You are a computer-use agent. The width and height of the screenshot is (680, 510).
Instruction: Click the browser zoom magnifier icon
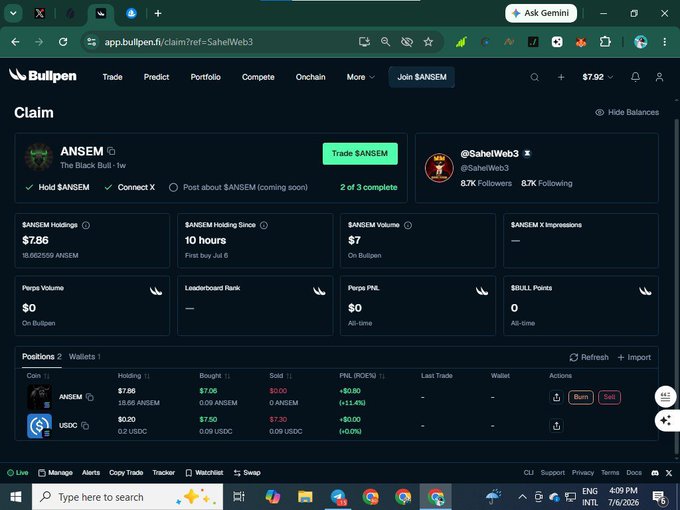point(385,42)
